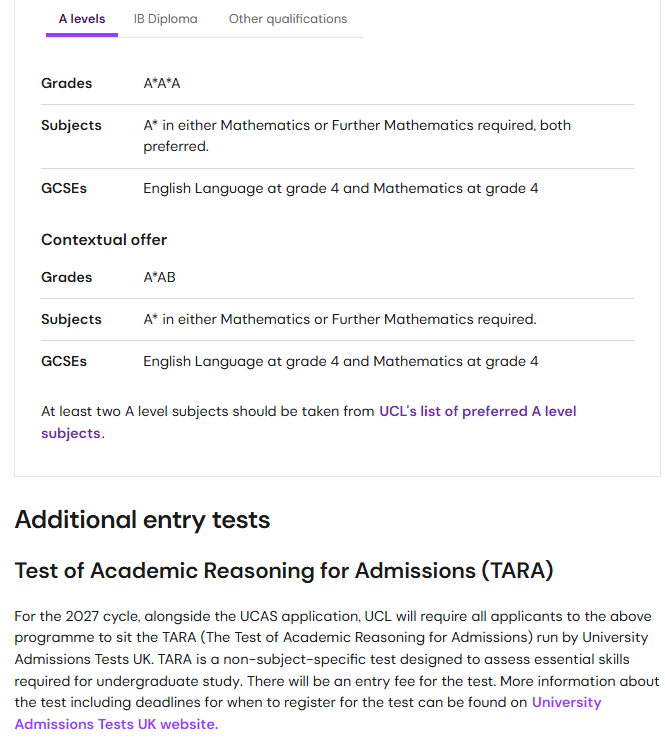Click the A*AB contextual grade value

point(159,278)
